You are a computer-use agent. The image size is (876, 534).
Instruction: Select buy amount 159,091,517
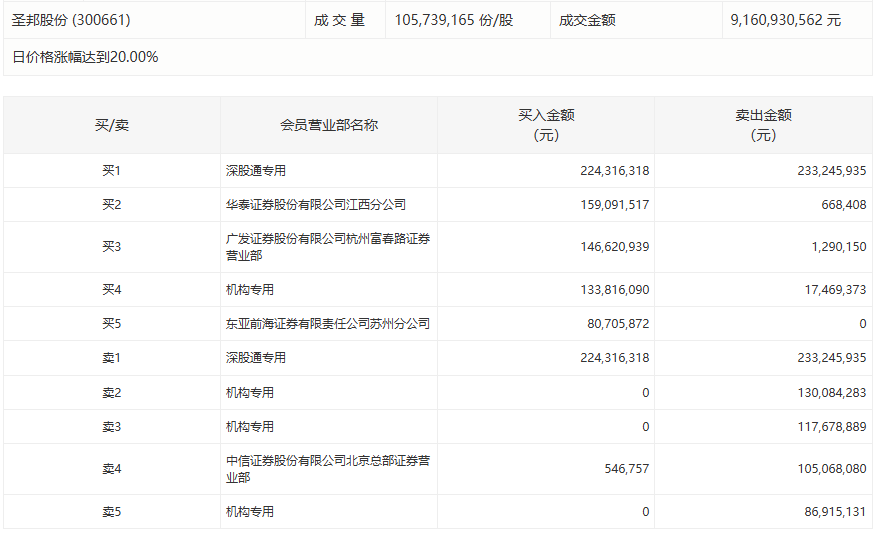[x=615, y=204]
